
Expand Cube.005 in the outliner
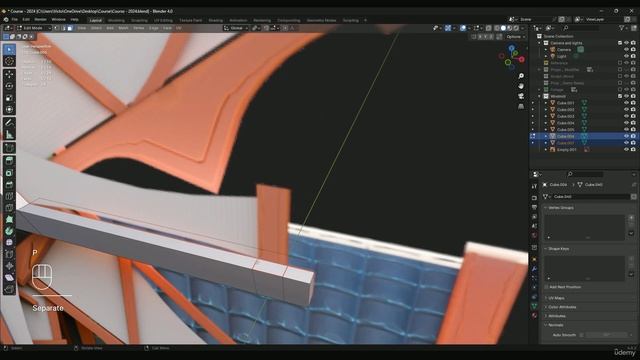click(546, 130)
